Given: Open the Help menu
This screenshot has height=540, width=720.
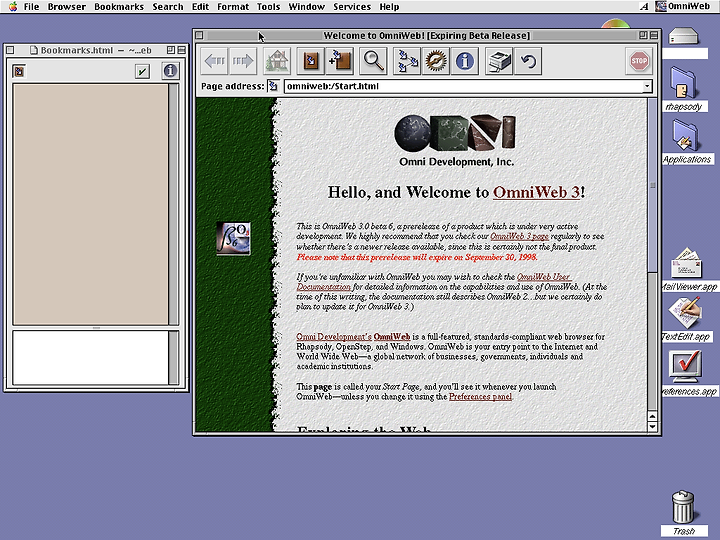Looking at the screenshot, I should click(389, 6).
